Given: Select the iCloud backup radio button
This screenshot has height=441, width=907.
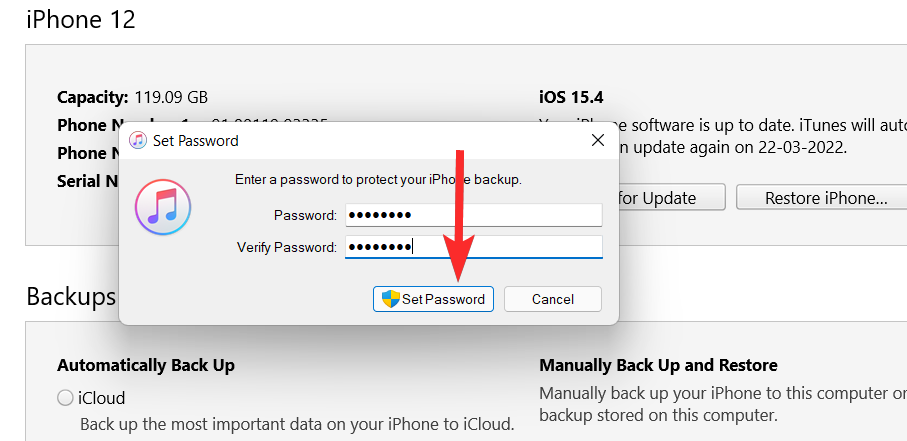Looking at the screenshot, I should [66, 398].
